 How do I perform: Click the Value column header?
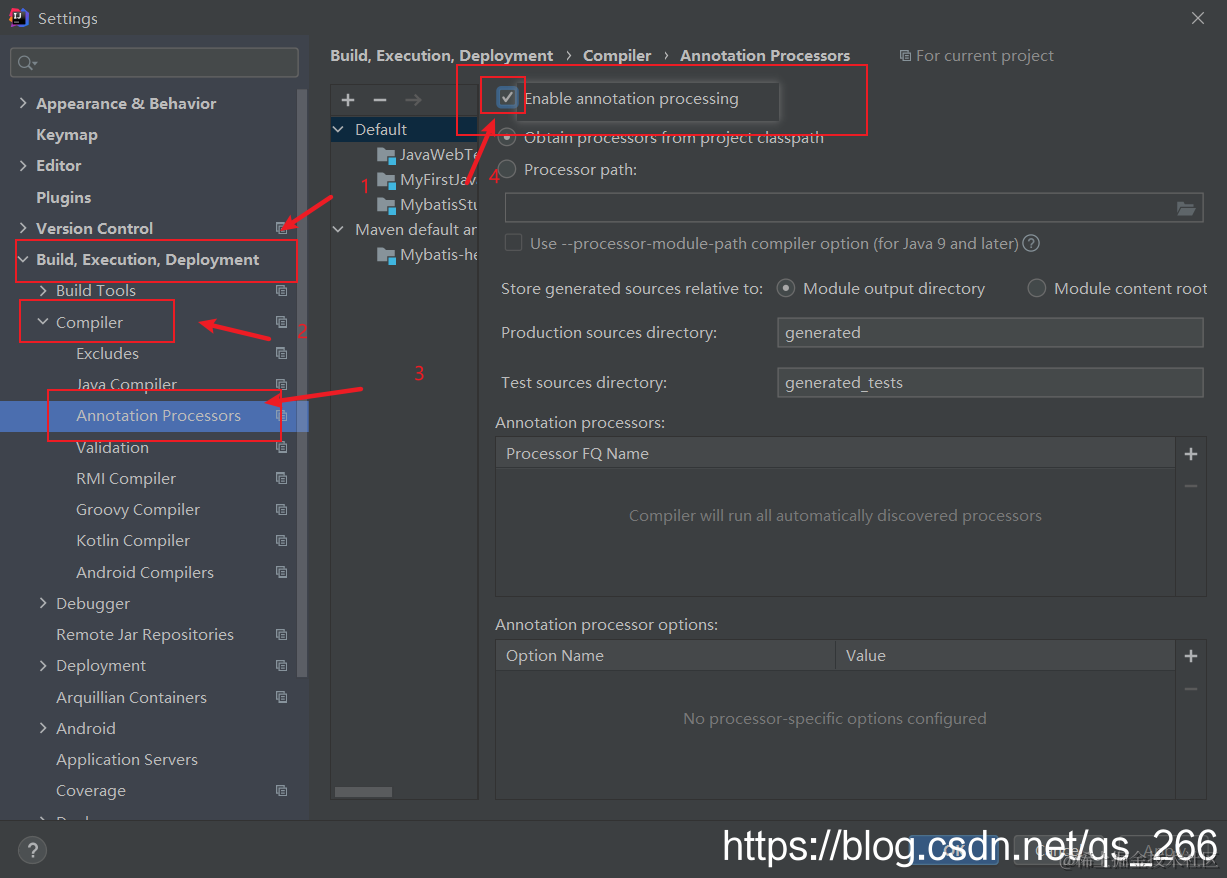pos(1005,656)
